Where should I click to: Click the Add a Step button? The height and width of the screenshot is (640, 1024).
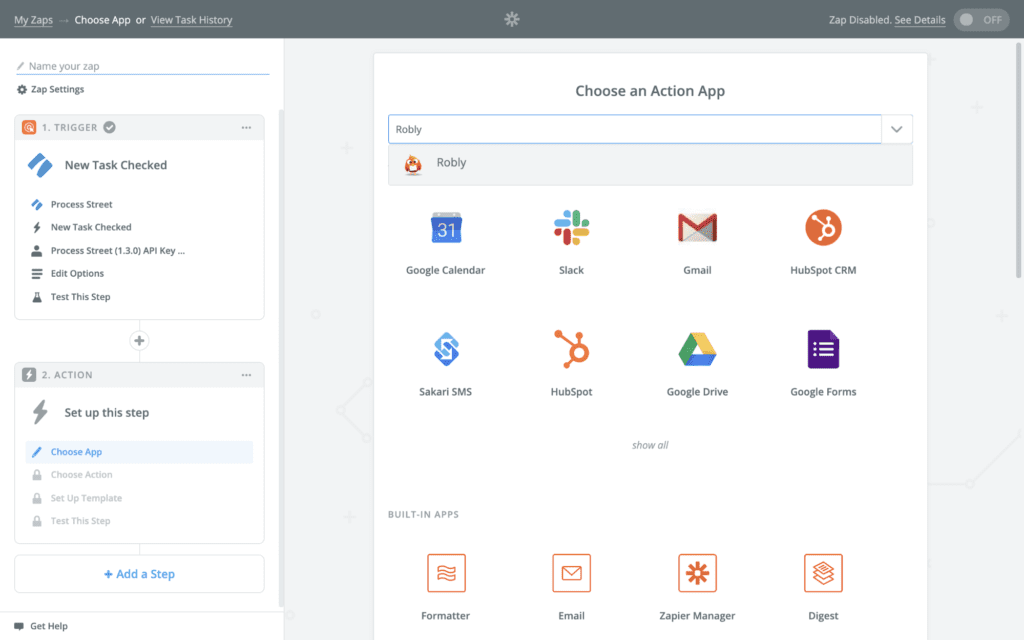coord(139,574)
